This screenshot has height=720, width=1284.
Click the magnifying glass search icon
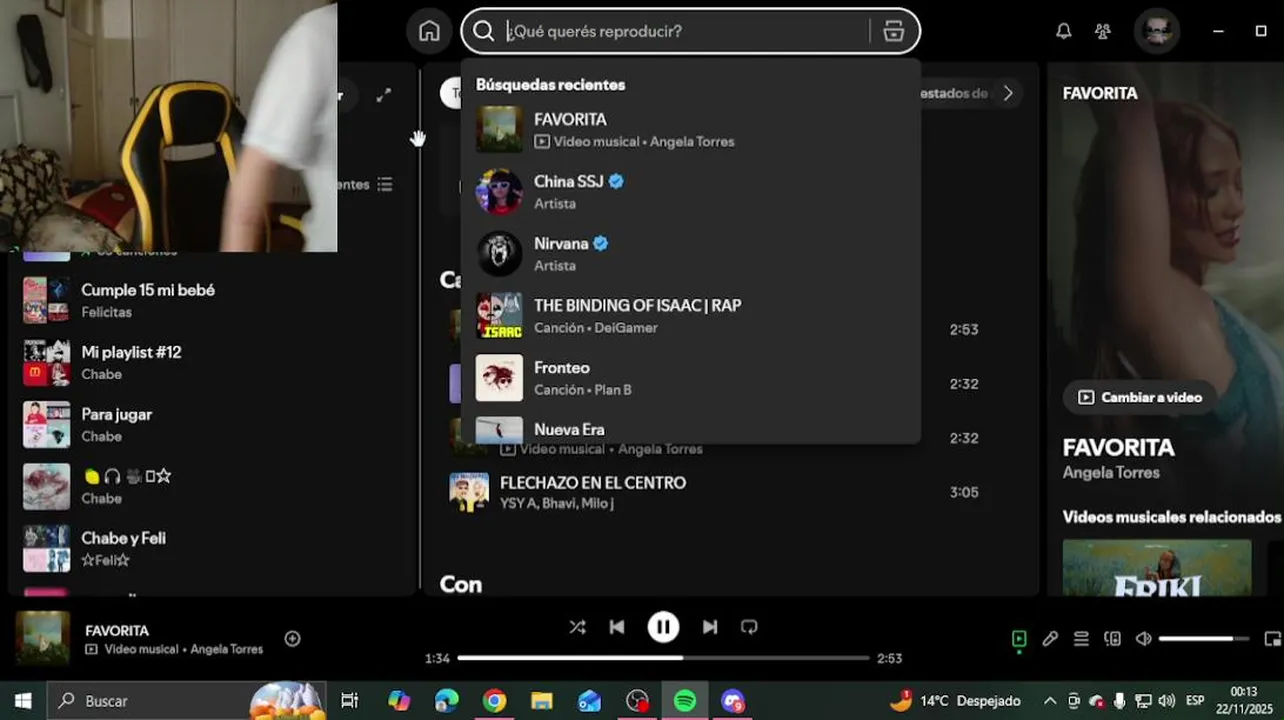[483, 31]
